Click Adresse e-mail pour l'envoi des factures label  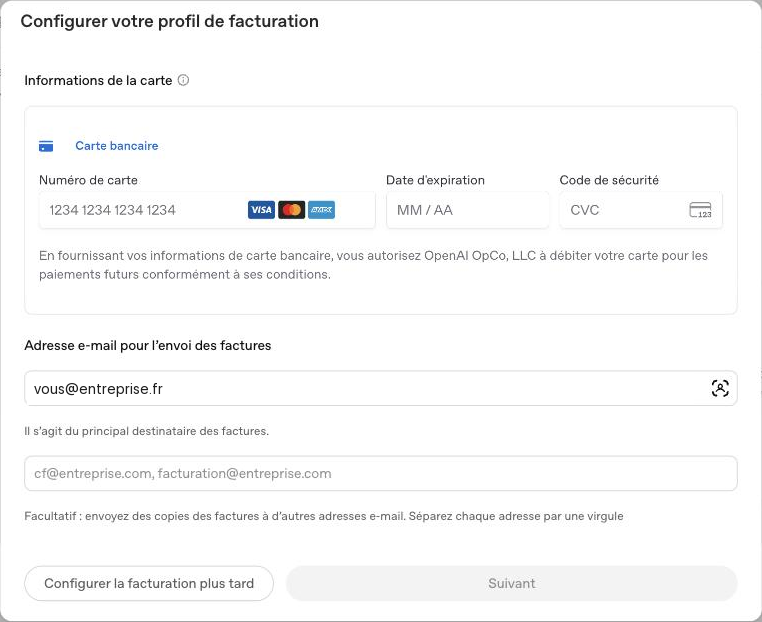pyautogui.click(x=148, y=346)
